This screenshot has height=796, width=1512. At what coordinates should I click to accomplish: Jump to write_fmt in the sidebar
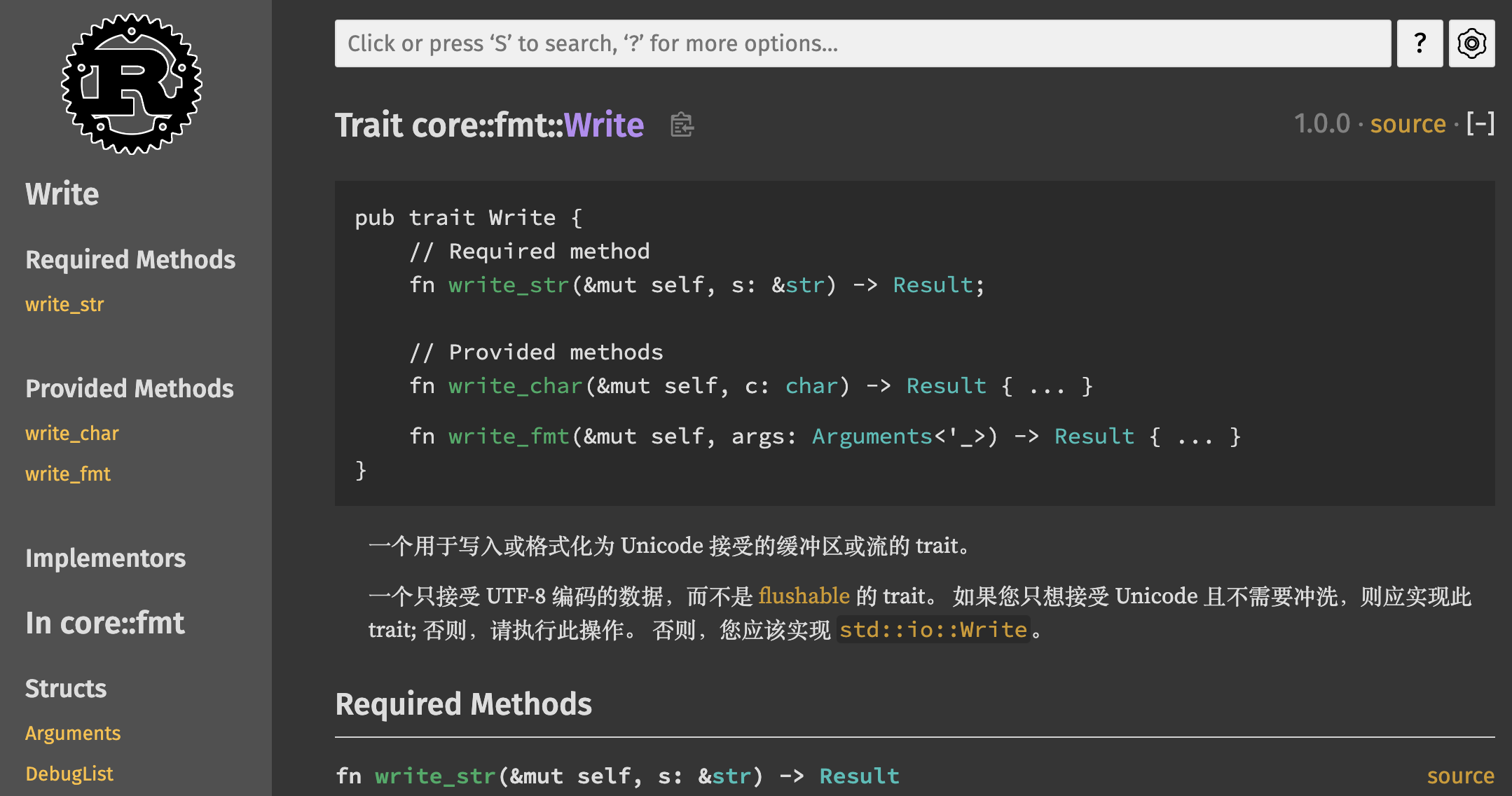(68, 474)
